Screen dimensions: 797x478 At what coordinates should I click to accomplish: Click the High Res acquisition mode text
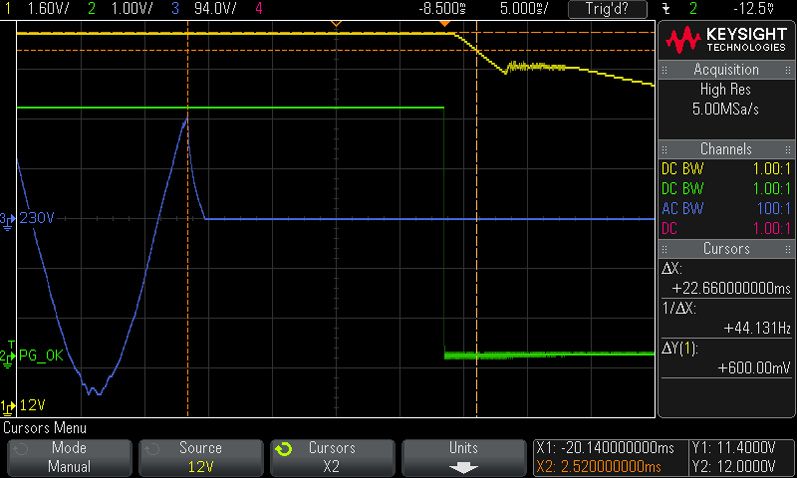coord(725,89)
